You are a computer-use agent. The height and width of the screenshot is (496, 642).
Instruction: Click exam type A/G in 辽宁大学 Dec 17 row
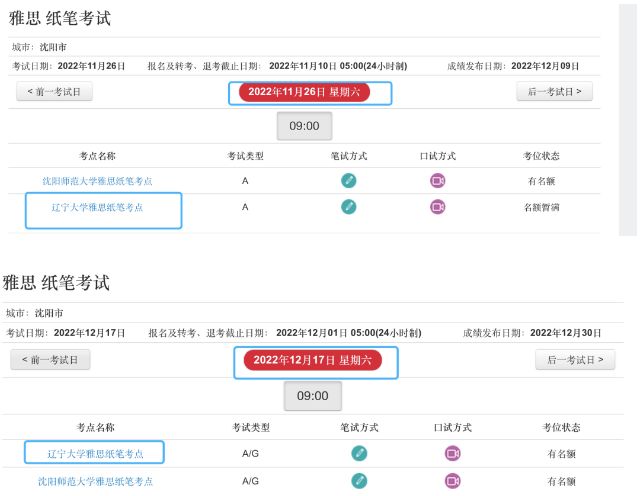point(251,453)
